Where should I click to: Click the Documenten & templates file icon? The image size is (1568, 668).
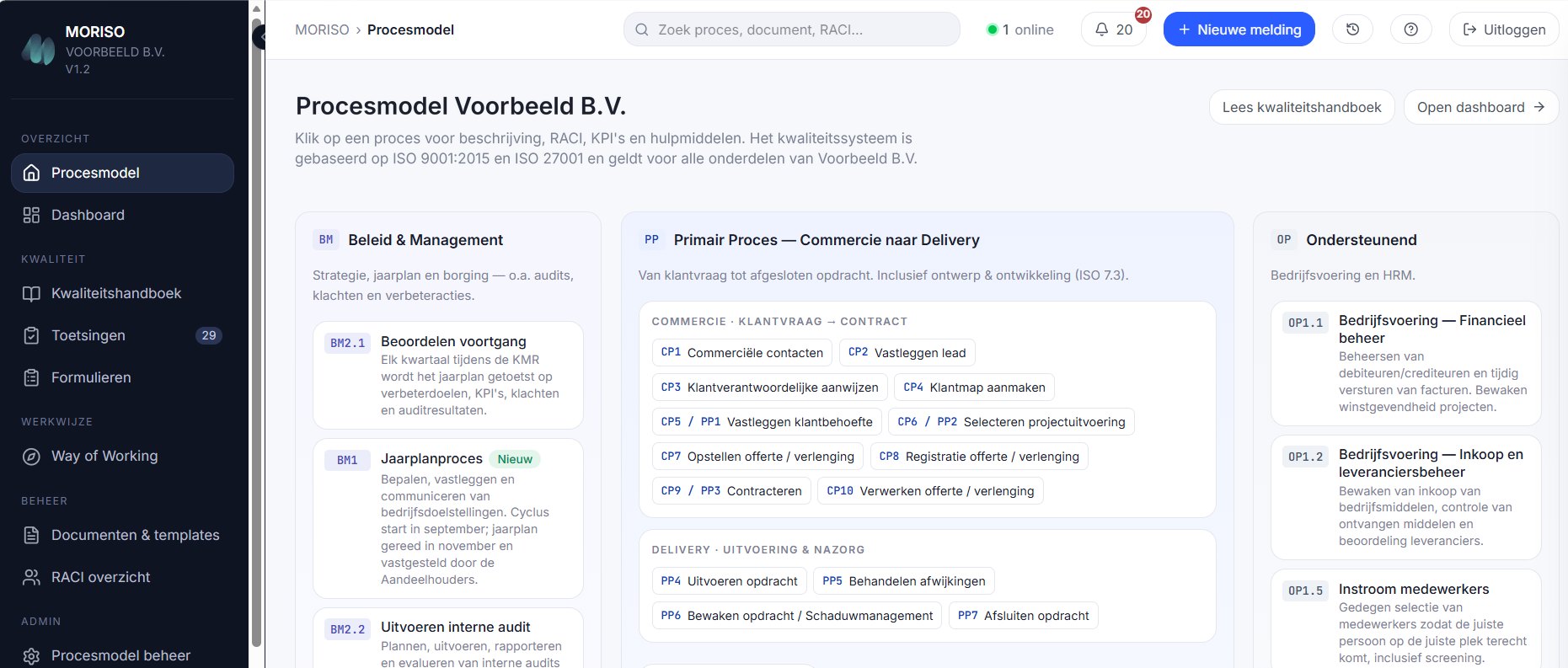click(31, 535)
